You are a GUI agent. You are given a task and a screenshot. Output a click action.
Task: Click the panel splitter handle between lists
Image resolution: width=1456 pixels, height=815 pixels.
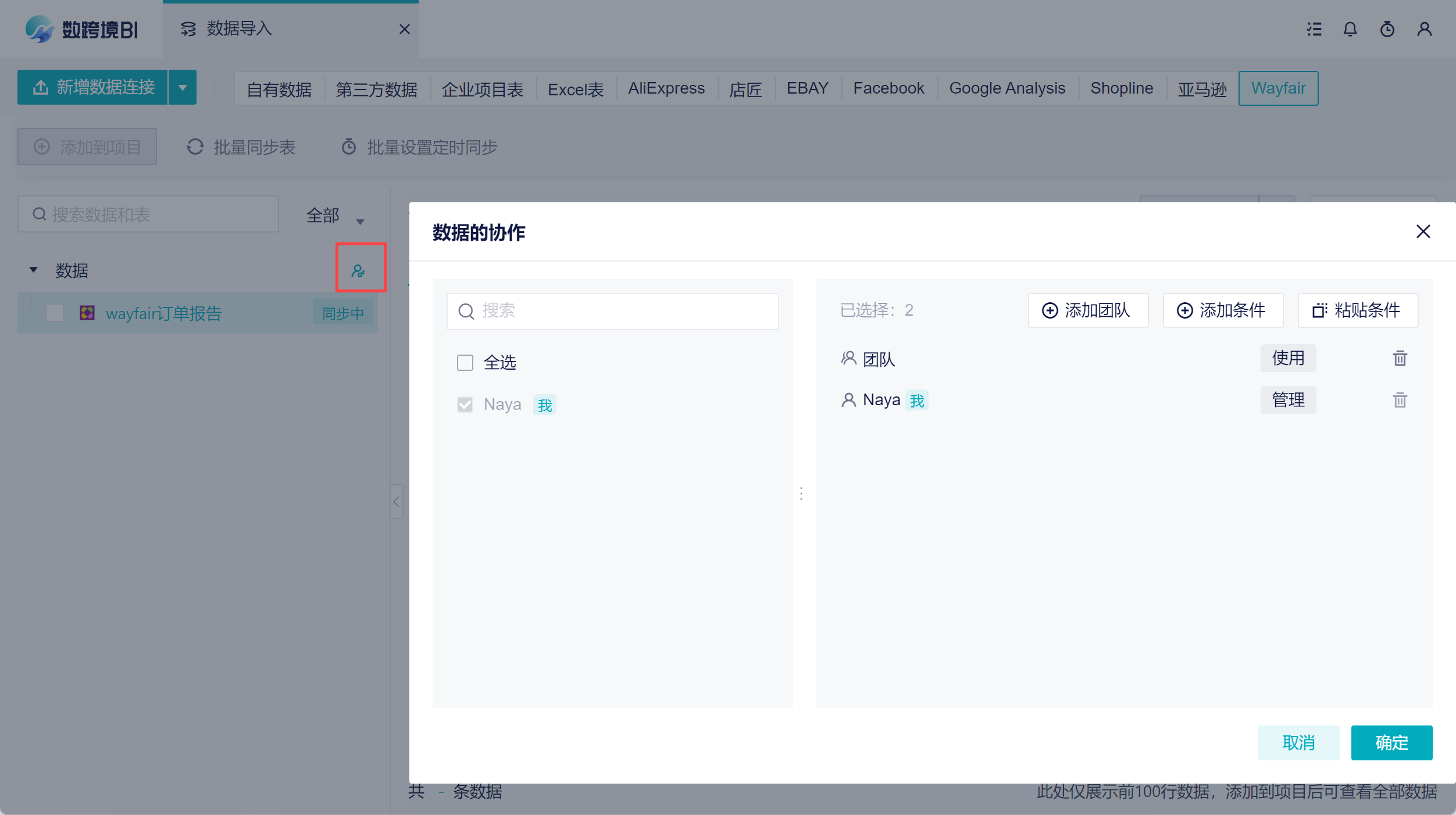[801, 494]
